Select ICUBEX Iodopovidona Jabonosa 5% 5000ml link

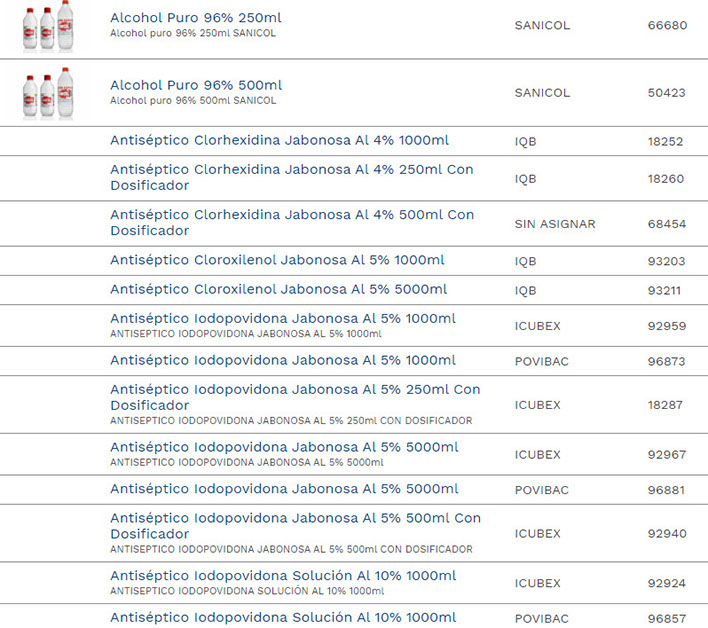tap(284, 447)
